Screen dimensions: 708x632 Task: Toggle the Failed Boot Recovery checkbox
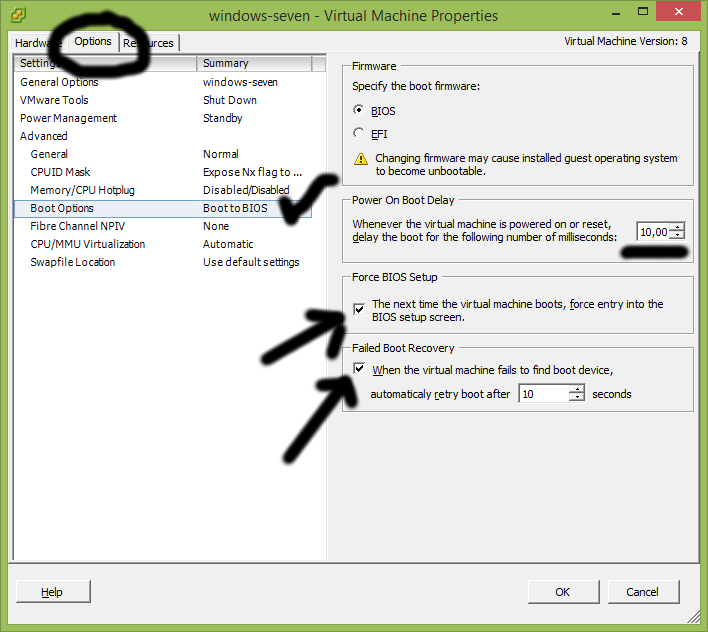click(359, 368)
